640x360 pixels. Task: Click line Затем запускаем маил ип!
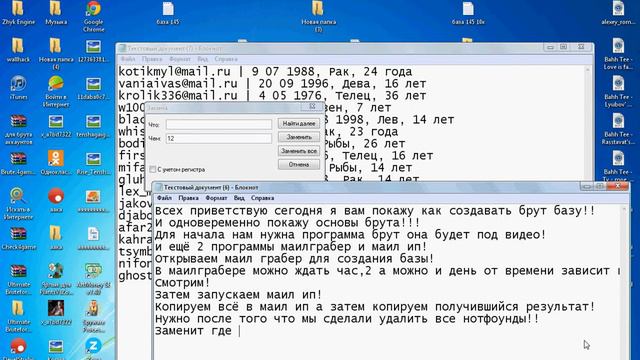238,295
